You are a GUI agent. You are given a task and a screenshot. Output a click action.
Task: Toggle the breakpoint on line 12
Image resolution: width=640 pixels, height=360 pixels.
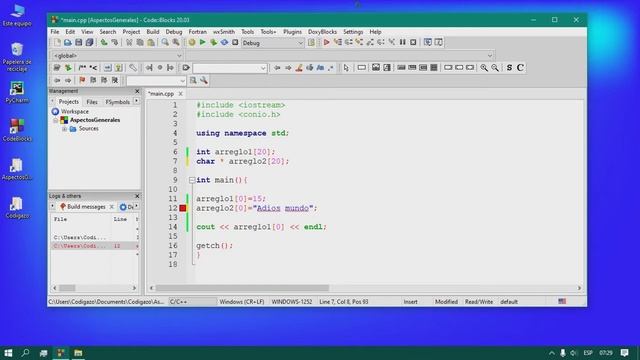point(182,208)
